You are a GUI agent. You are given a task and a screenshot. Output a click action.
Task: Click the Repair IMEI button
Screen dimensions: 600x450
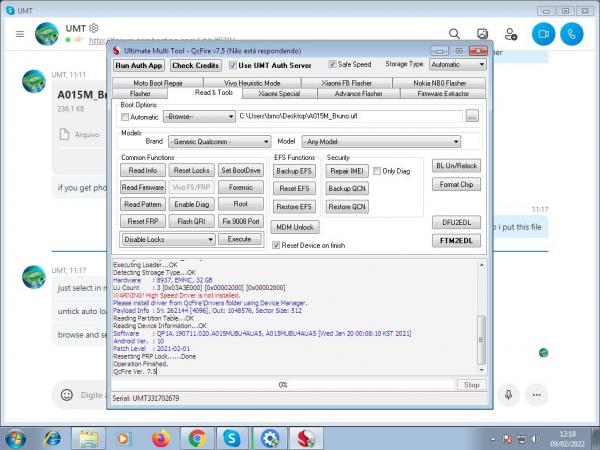click(347, 171)
